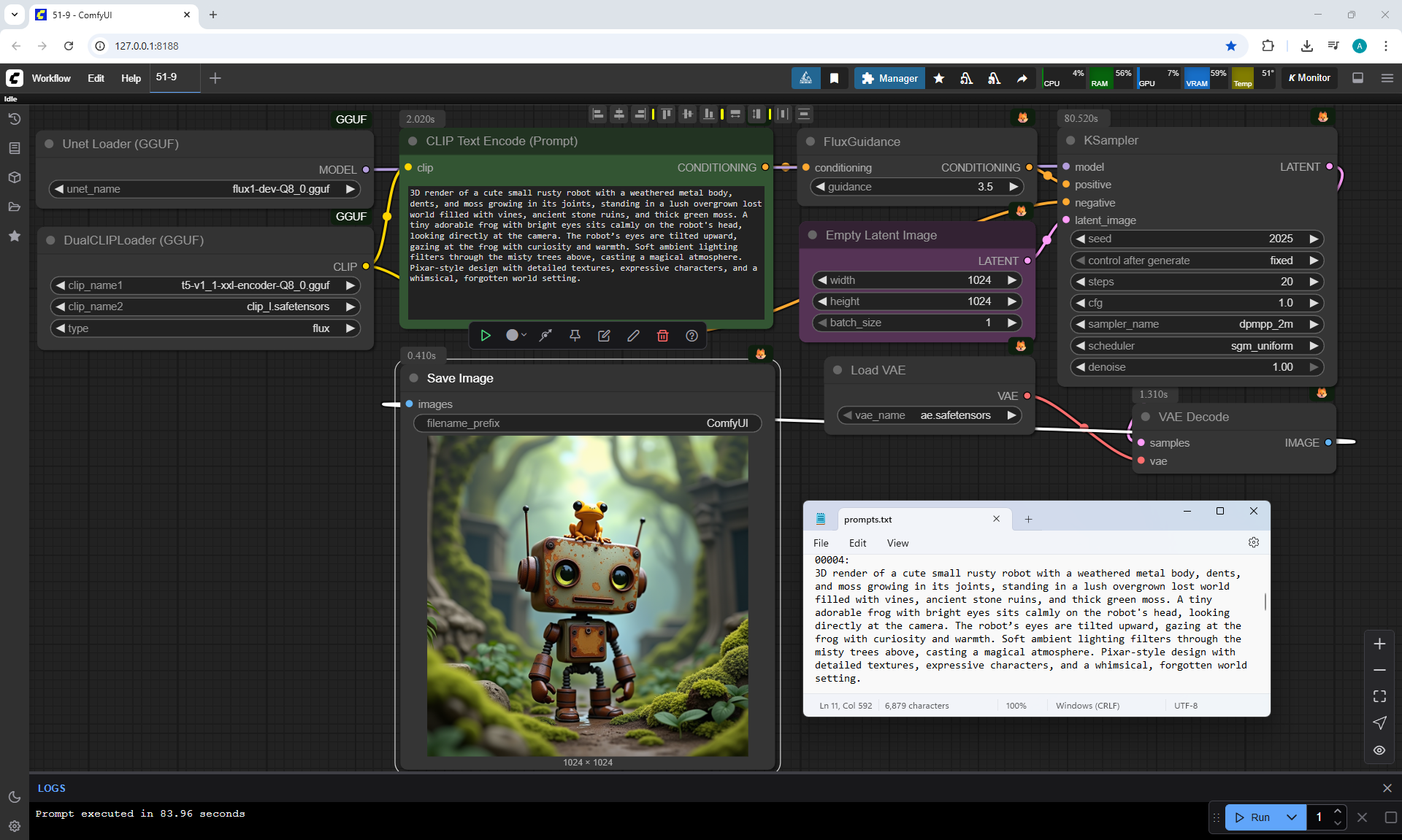
Task: Open the sampler_name dropdown in KSampler
Action: pos(1196,324)
